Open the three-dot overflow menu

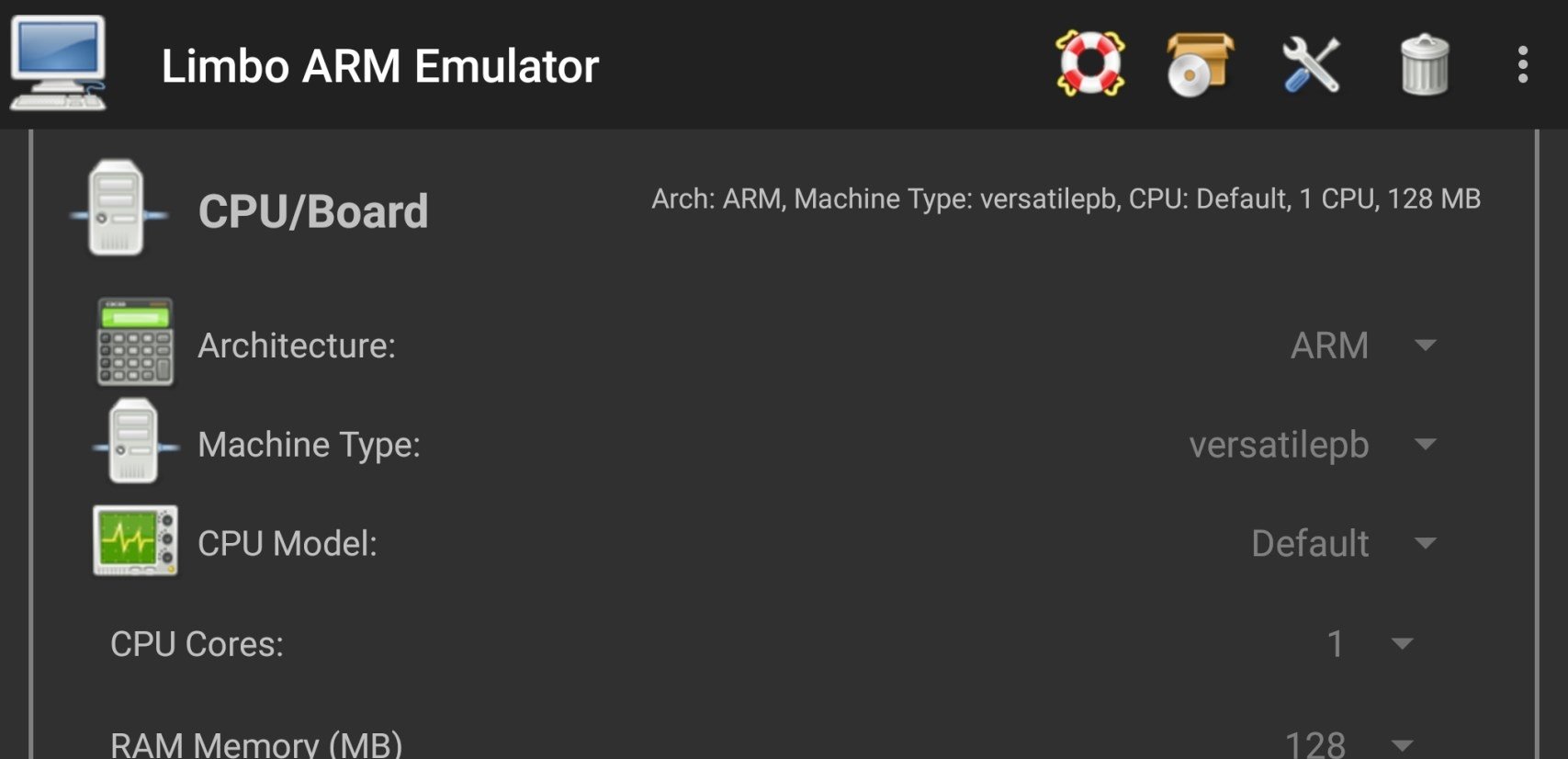pos(1523,64)
